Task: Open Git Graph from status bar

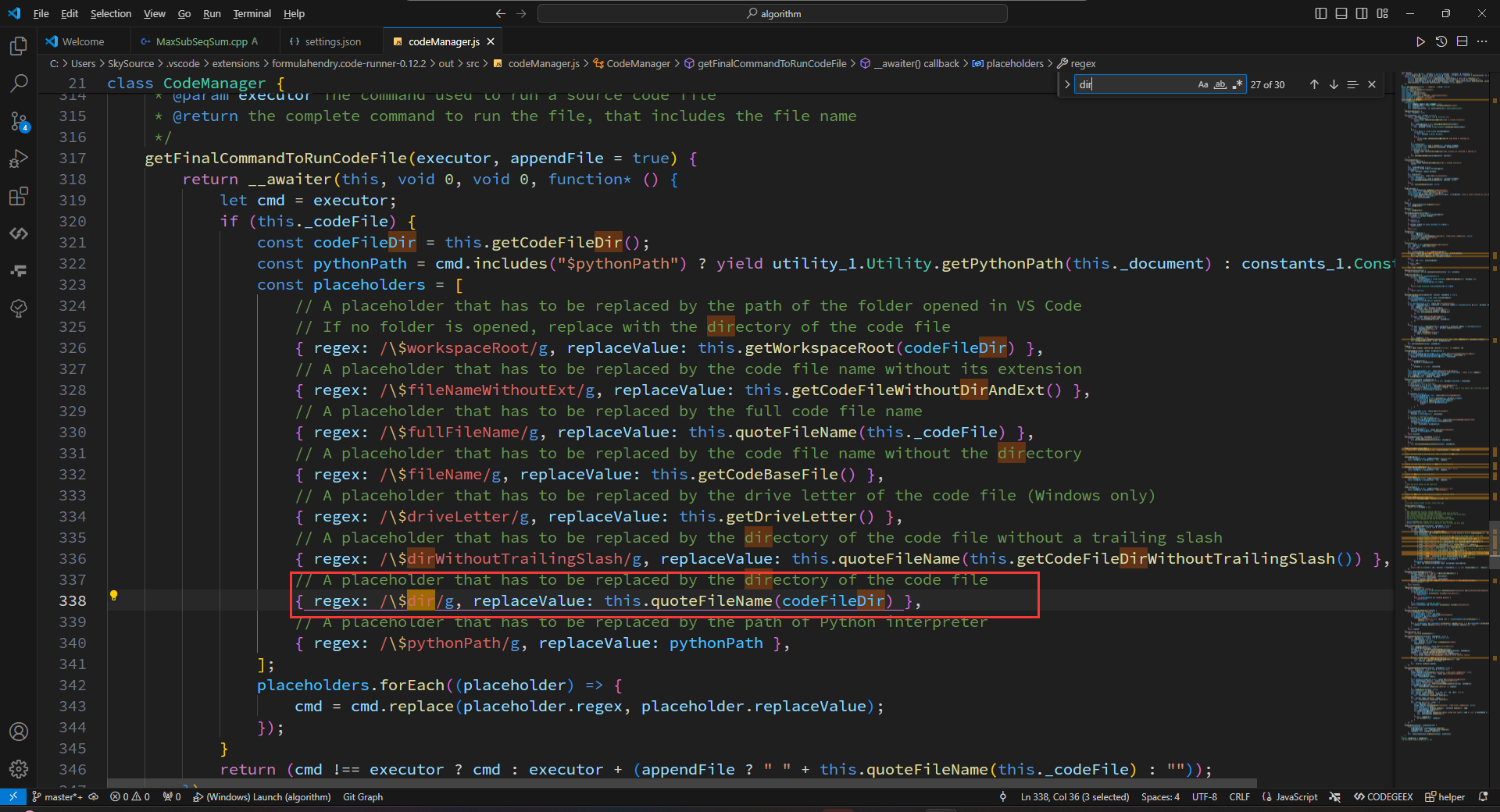Action: coord(362,797)
